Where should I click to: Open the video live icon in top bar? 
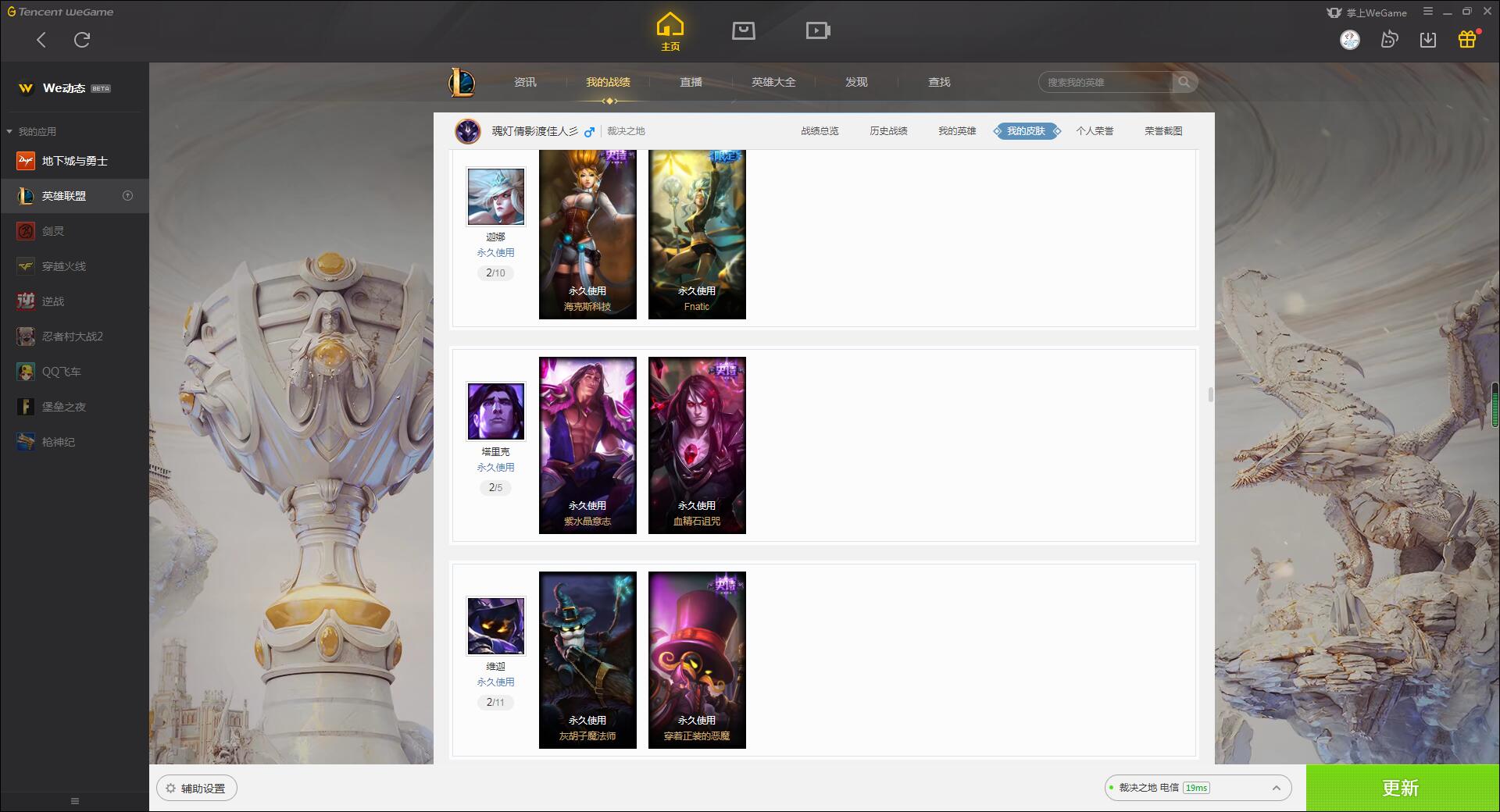(818, 30)
